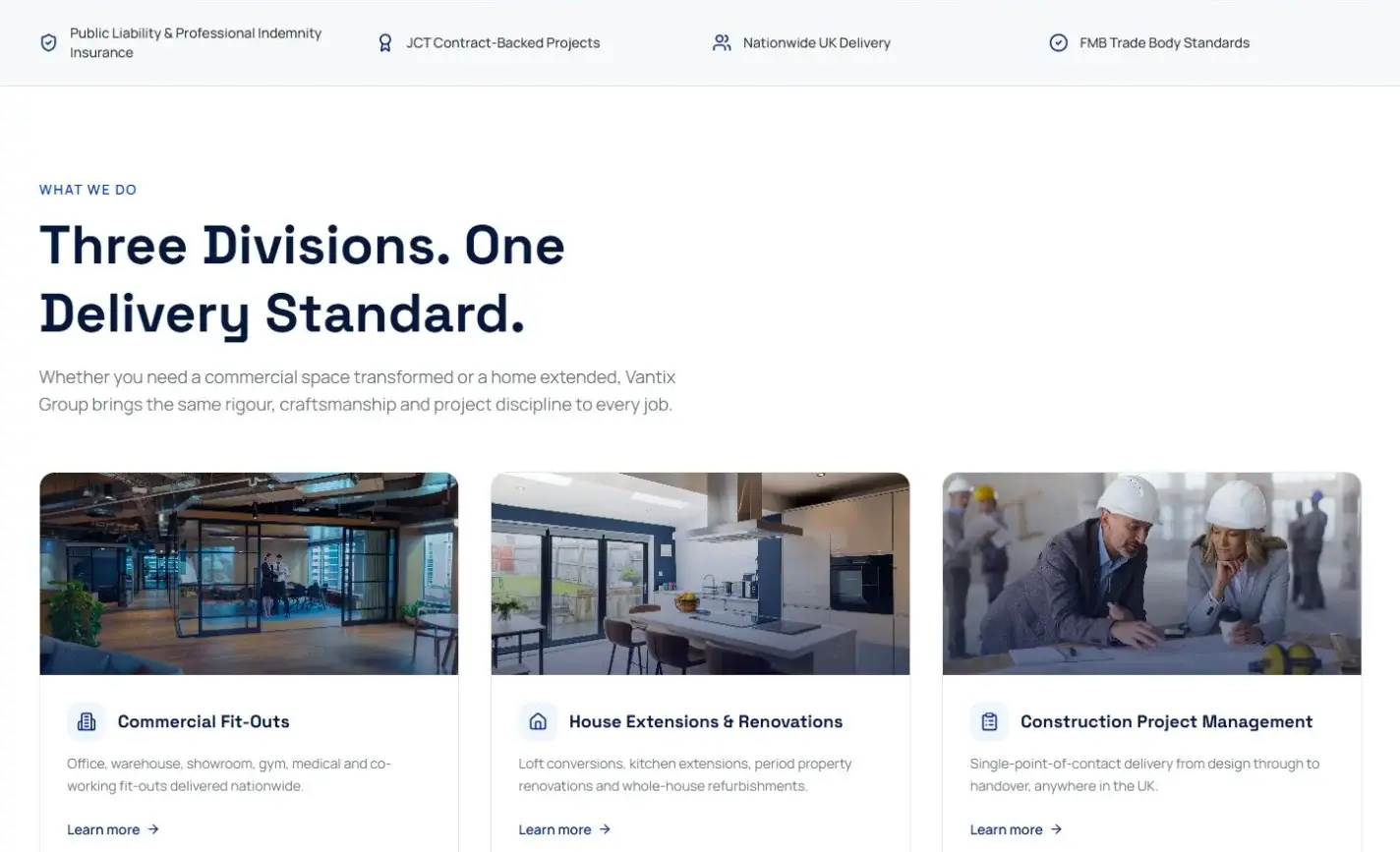Click the description starting 'Loft conversions, kitchen extensions'
The image size is (1400, 852).
coord(684,774)
